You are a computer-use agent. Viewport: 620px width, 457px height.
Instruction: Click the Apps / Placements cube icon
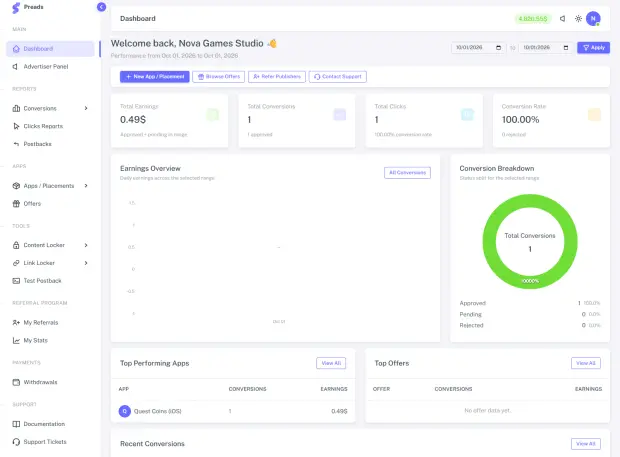click(16, 186)
